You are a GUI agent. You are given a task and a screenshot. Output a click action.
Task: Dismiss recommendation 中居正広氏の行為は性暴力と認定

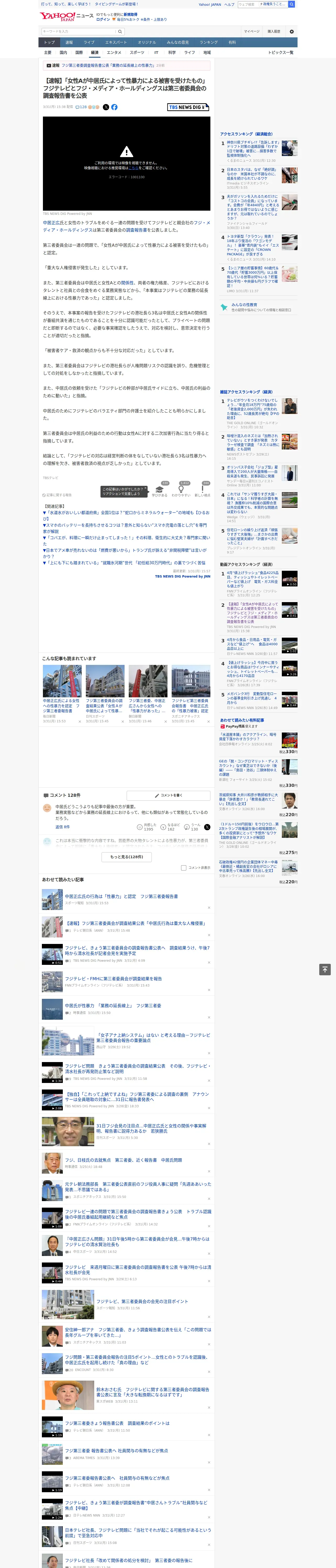coord(209,908)
